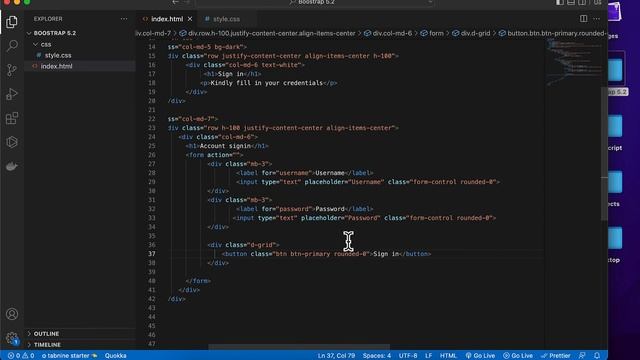The height and width of the screenshot is (360, 640).
Task: Switch to the style.css editor tab
Action: tap(227, 19)
